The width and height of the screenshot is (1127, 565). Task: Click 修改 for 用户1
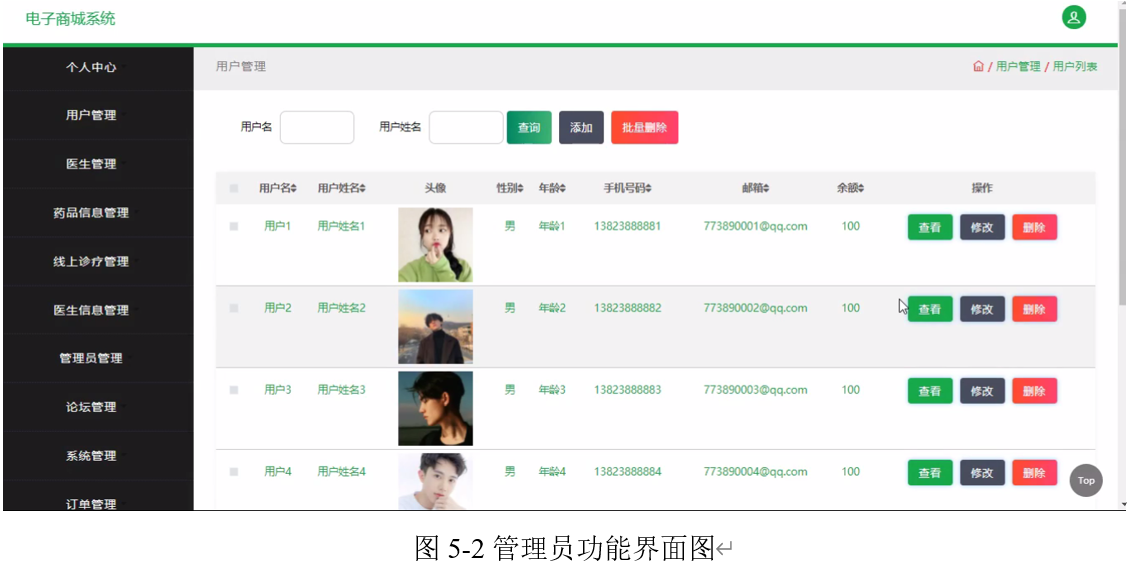983,227
